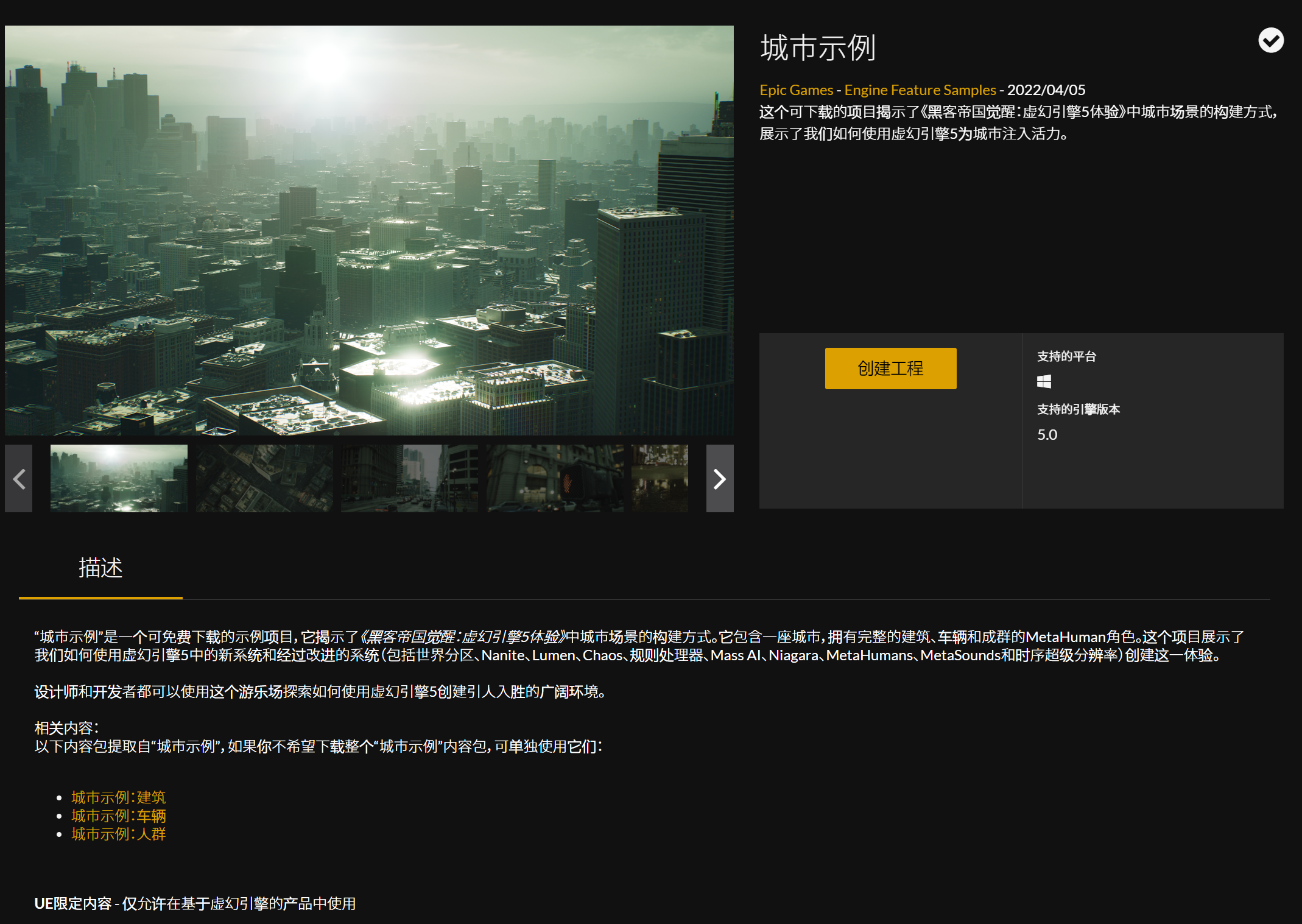Screen dimensions: 1302x924
Task: Click the sentence starting 设计师和开发者
Action: (x=320, y=692)
